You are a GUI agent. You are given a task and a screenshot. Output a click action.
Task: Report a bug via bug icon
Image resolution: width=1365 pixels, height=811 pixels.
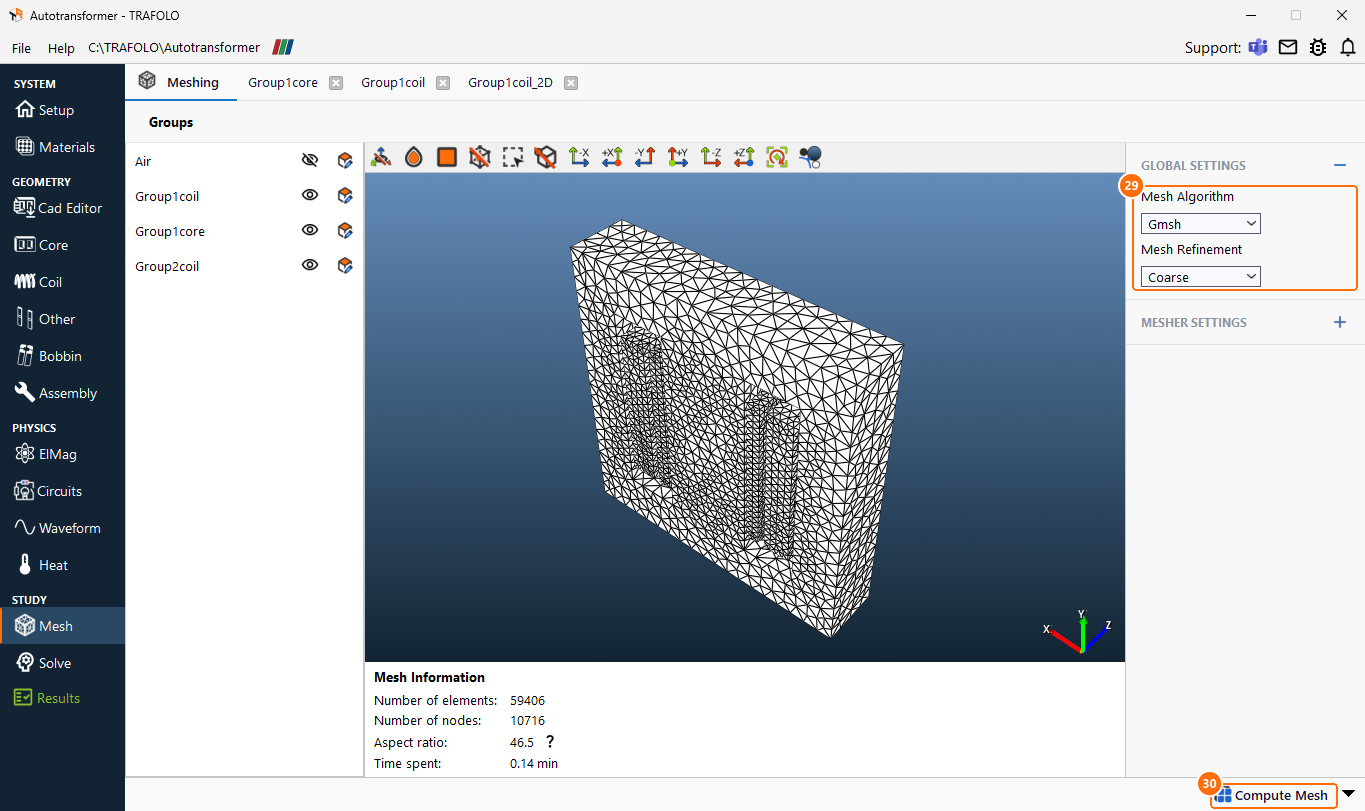point(1318,47)
